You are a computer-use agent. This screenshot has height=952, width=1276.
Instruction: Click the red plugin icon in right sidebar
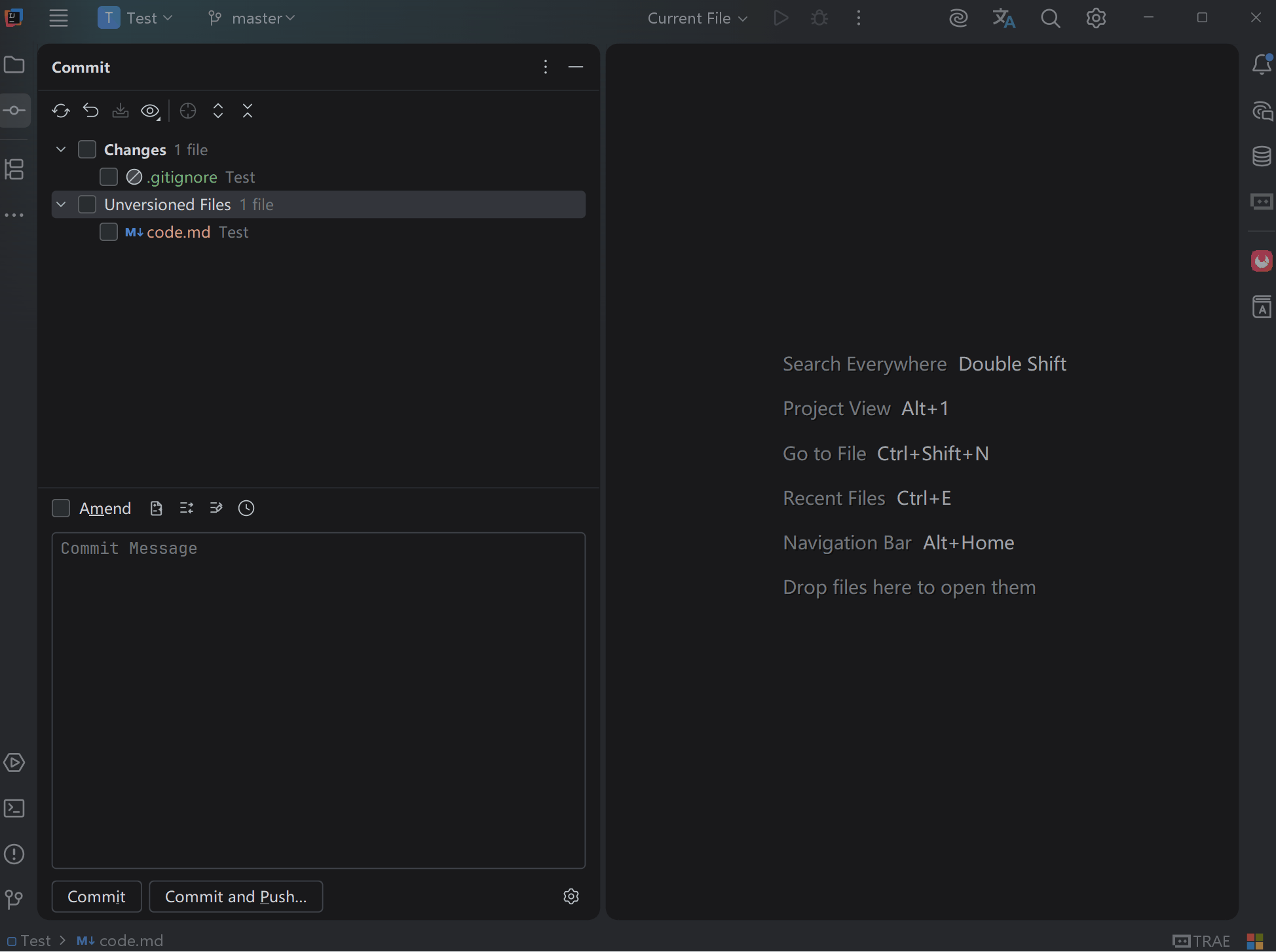pos(1262,261)
